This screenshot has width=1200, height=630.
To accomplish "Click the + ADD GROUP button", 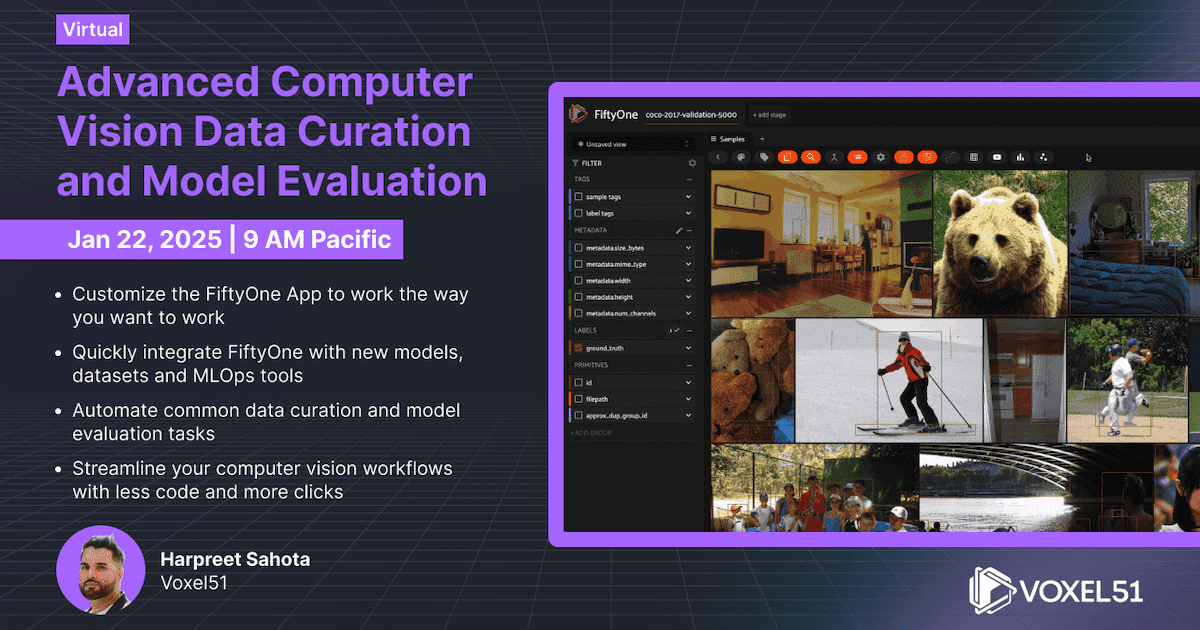I will pos(589,433).
